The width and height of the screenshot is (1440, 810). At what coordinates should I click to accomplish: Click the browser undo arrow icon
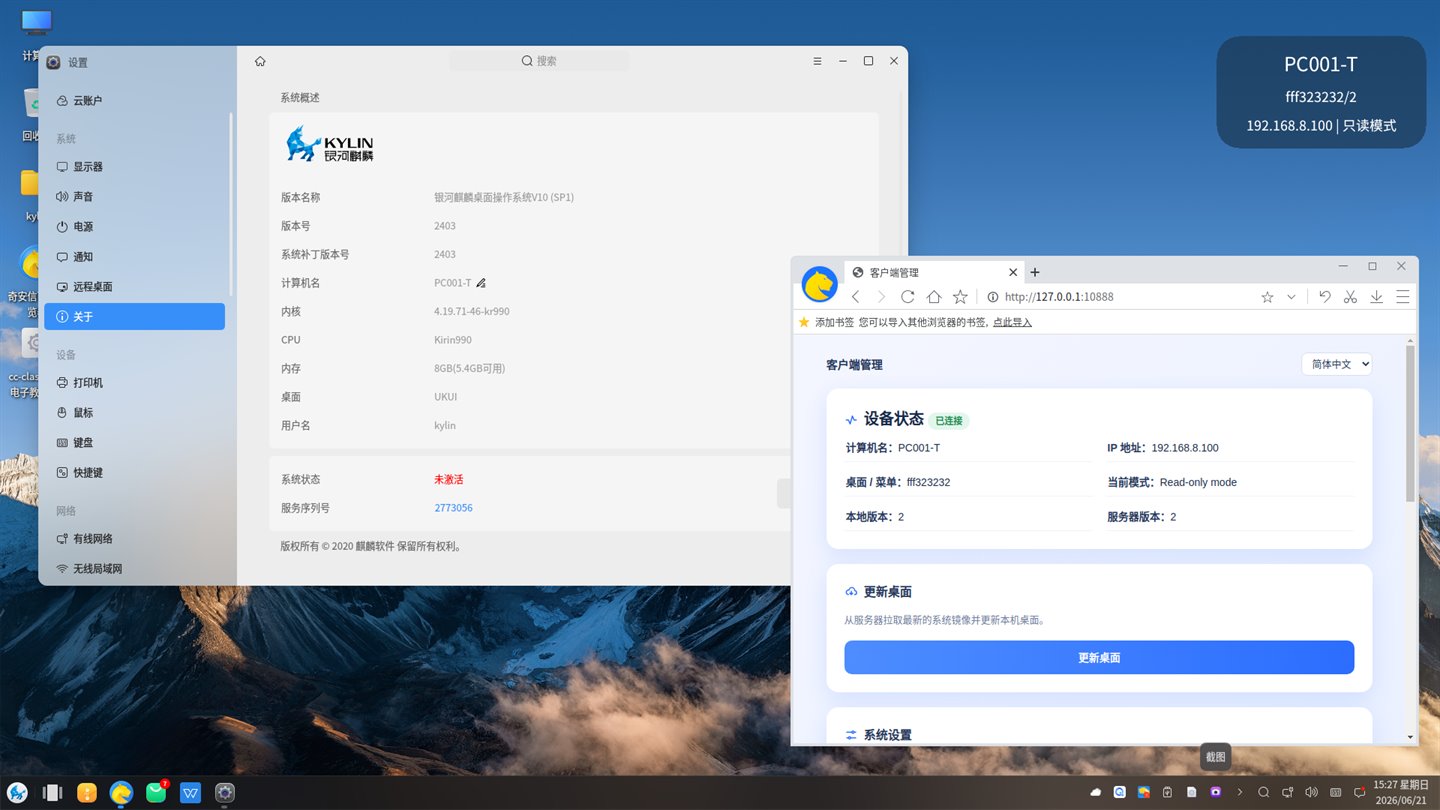click(1324, 297)
